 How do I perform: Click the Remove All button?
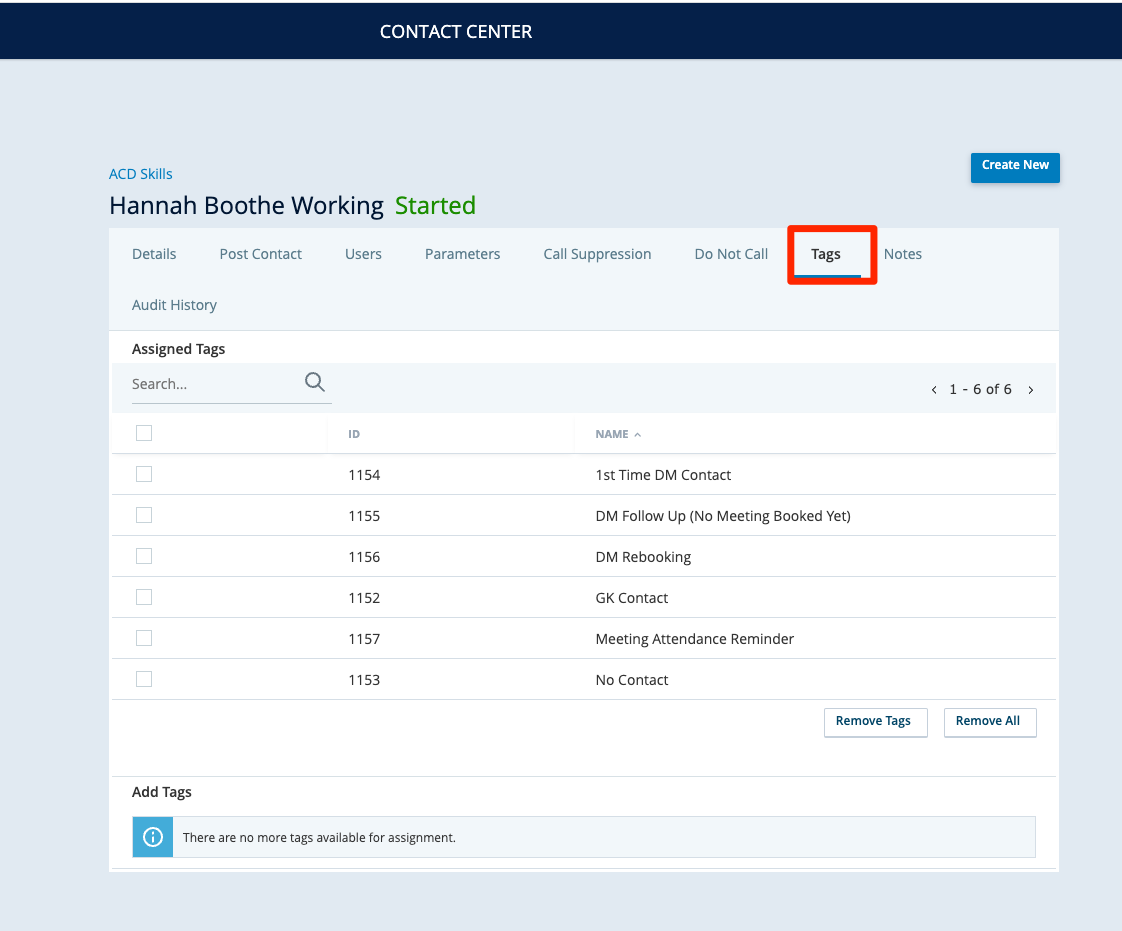pyautogui.click(x=988, y=722)
